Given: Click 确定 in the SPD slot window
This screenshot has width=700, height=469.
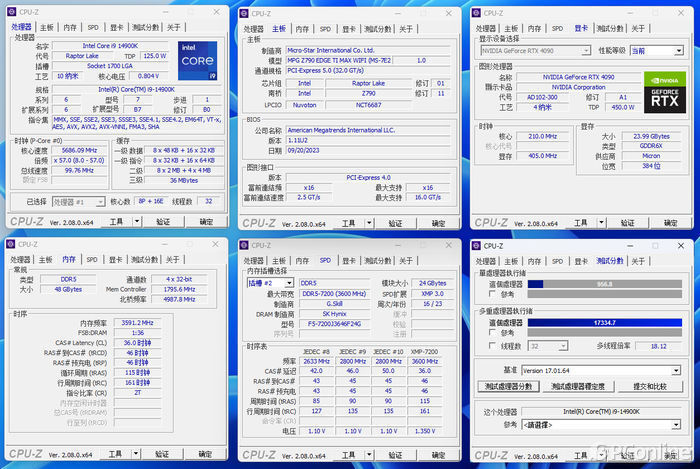Looking at the screenshot, I should [x=438, y=455].
